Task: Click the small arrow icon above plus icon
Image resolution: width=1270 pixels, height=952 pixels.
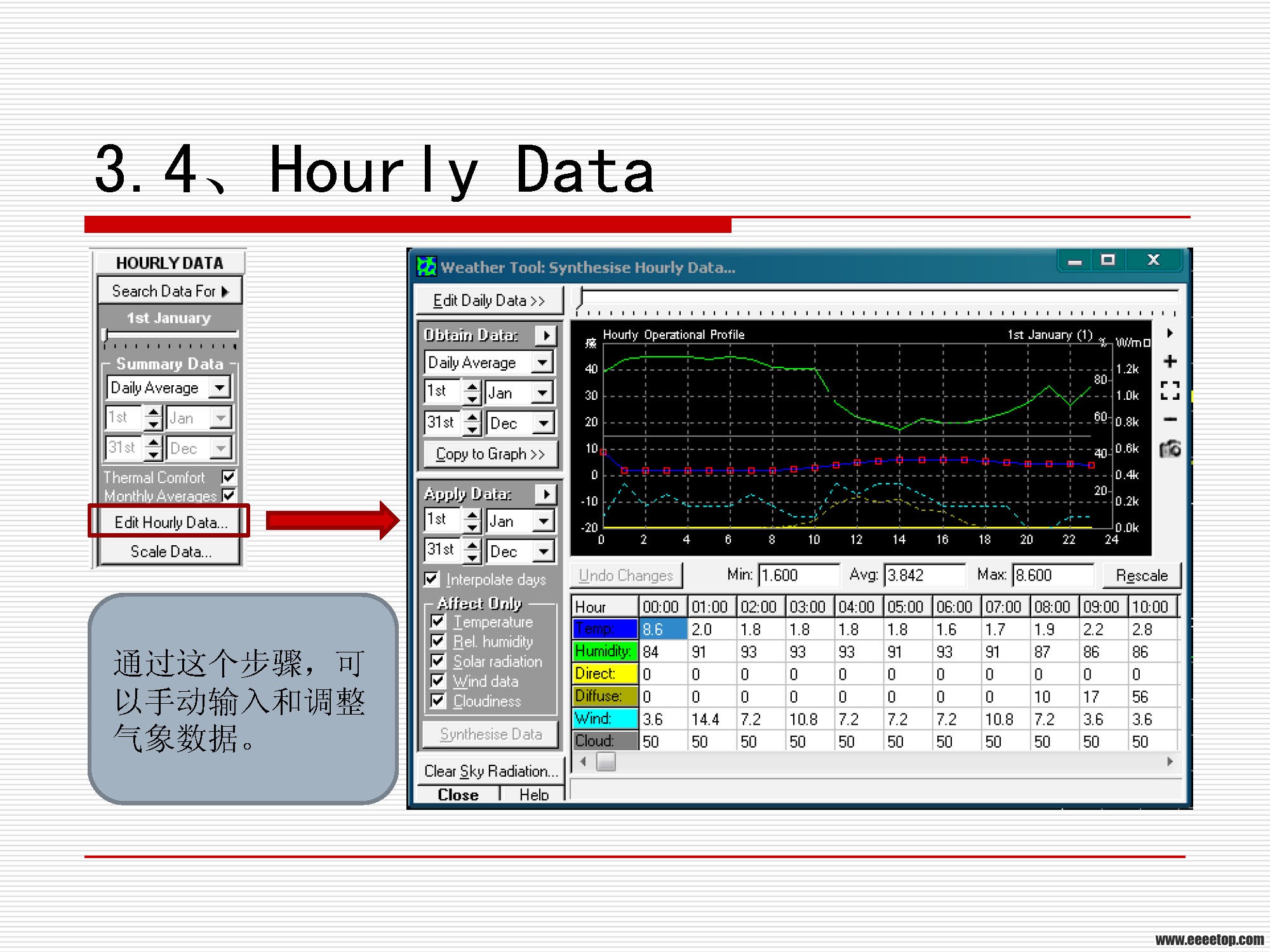Action: click(1170, 333)
